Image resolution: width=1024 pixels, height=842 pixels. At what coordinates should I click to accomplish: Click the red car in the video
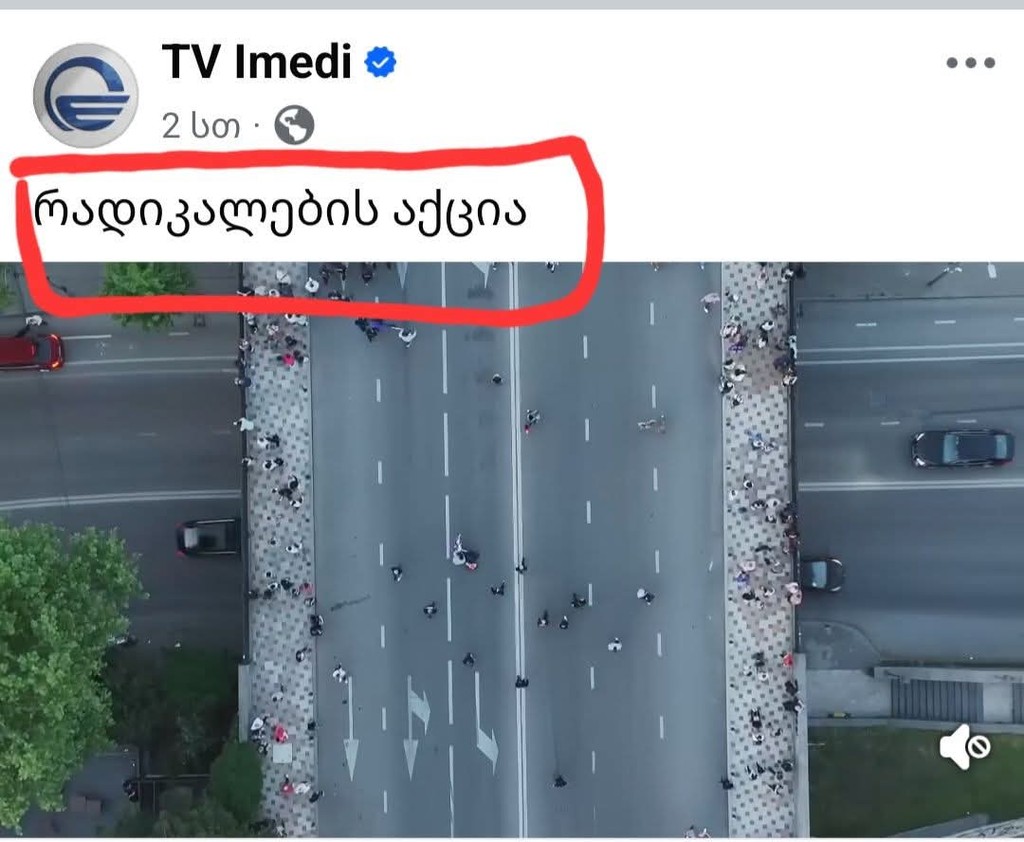(31, 351)
